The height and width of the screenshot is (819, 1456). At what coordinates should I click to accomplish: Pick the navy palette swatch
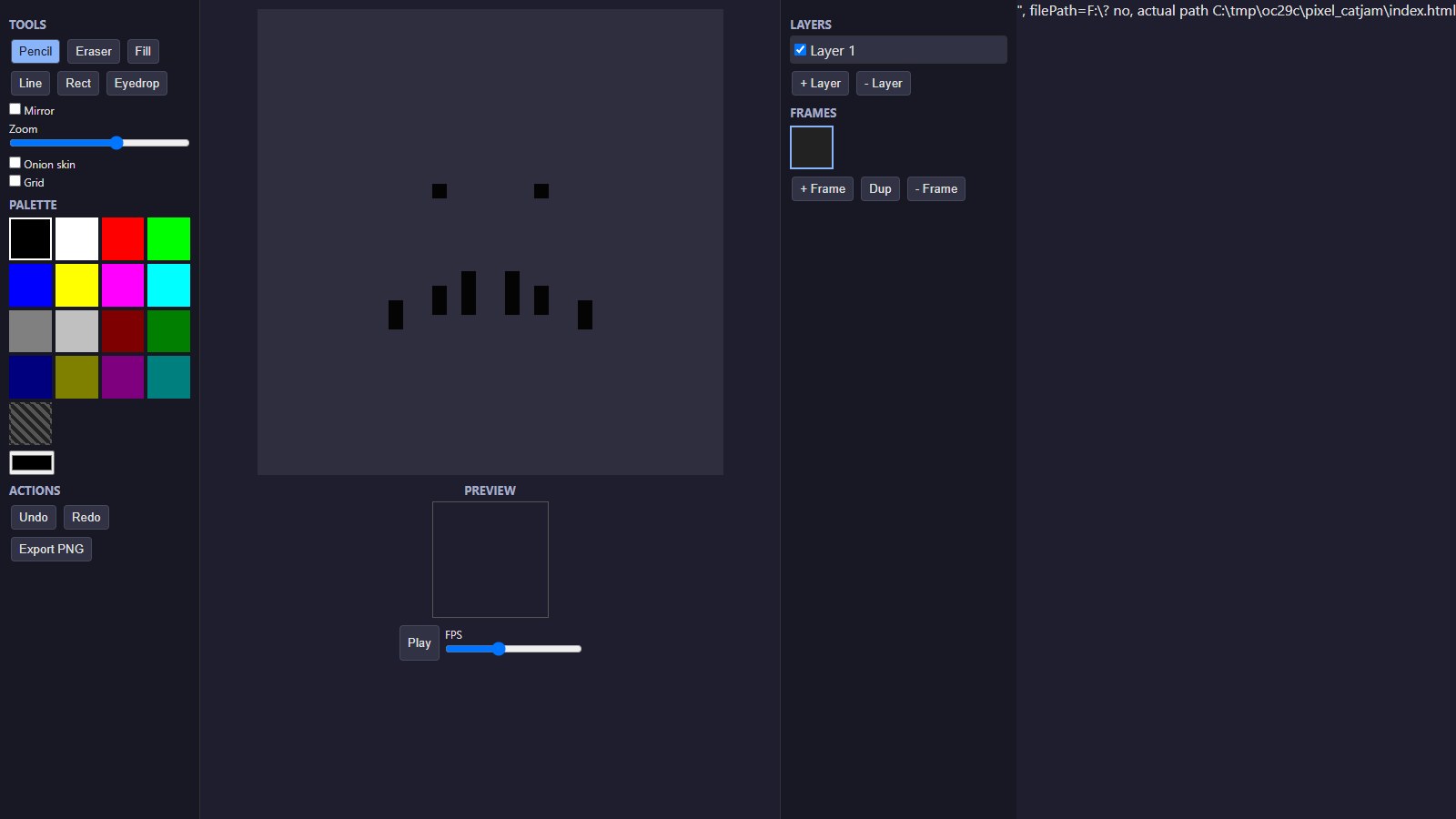(31, 377)
